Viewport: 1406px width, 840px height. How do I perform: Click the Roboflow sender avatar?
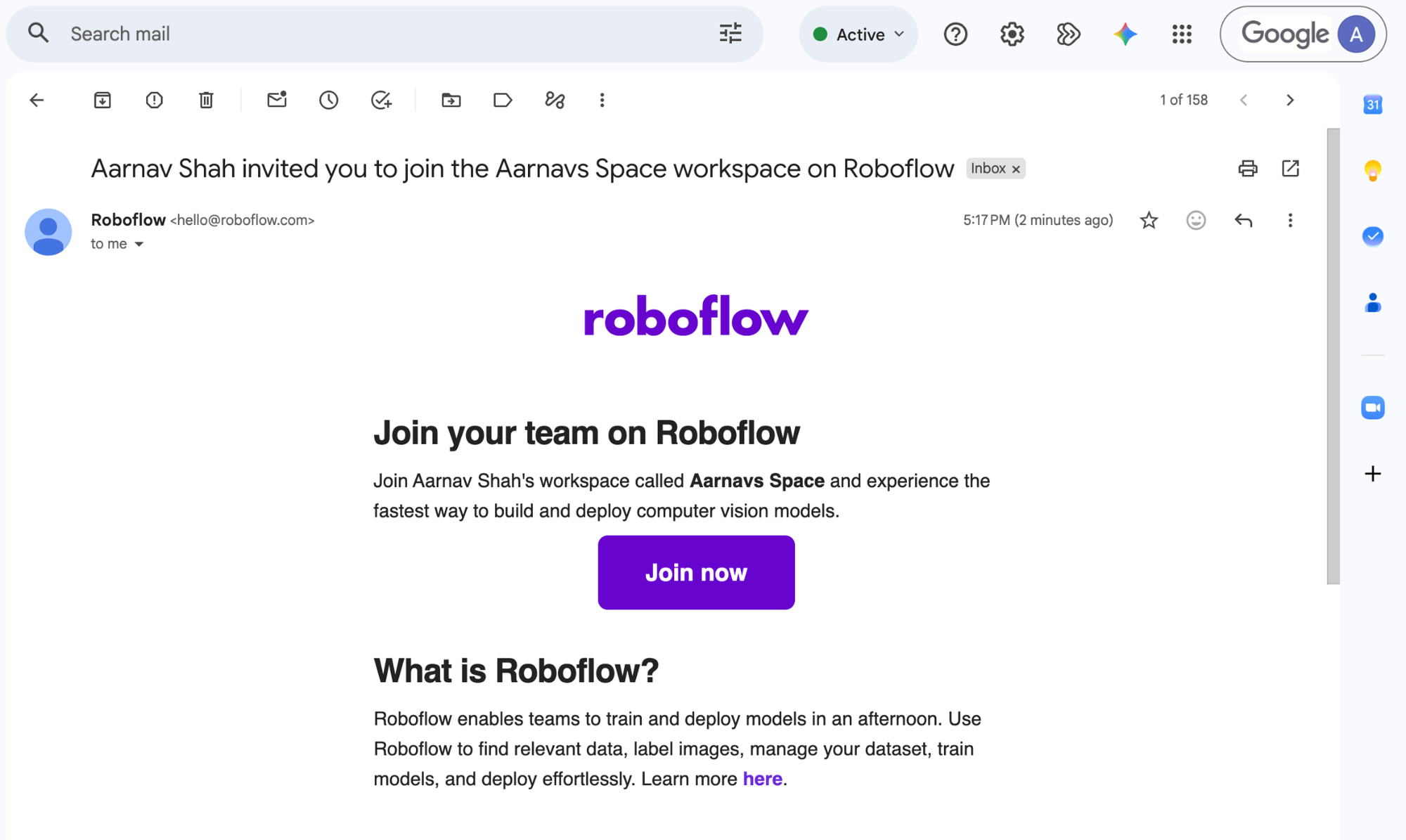pos(48,232)
